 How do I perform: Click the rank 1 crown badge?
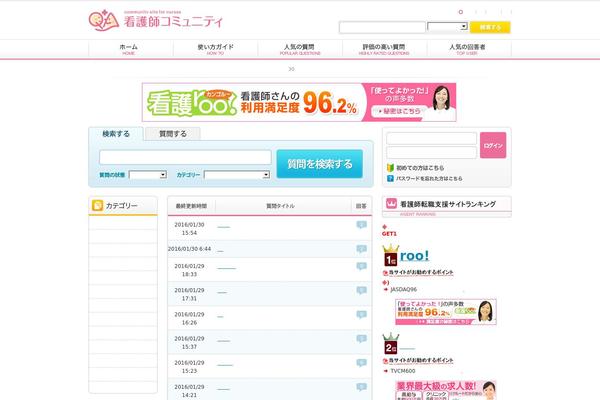391,256
